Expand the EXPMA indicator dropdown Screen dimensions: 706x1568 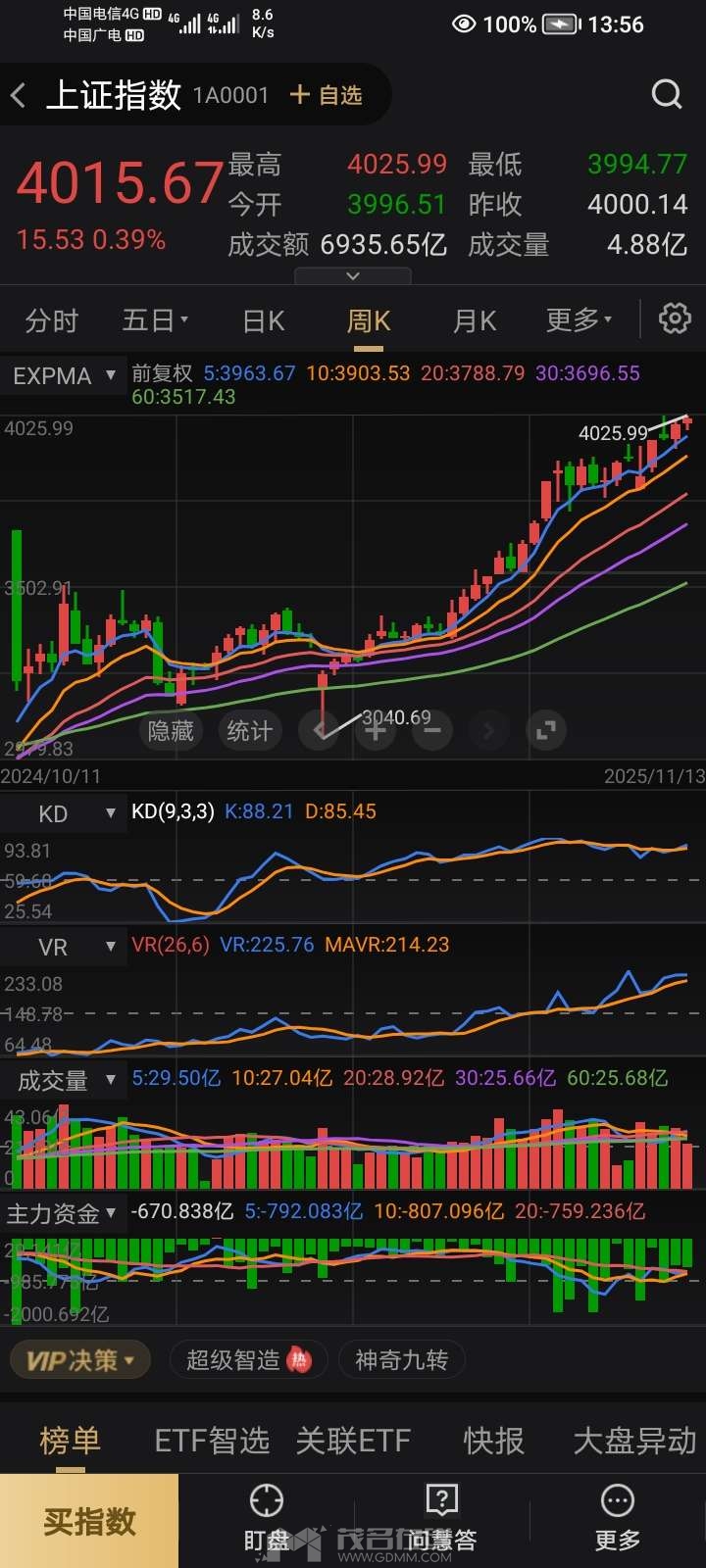64,375
